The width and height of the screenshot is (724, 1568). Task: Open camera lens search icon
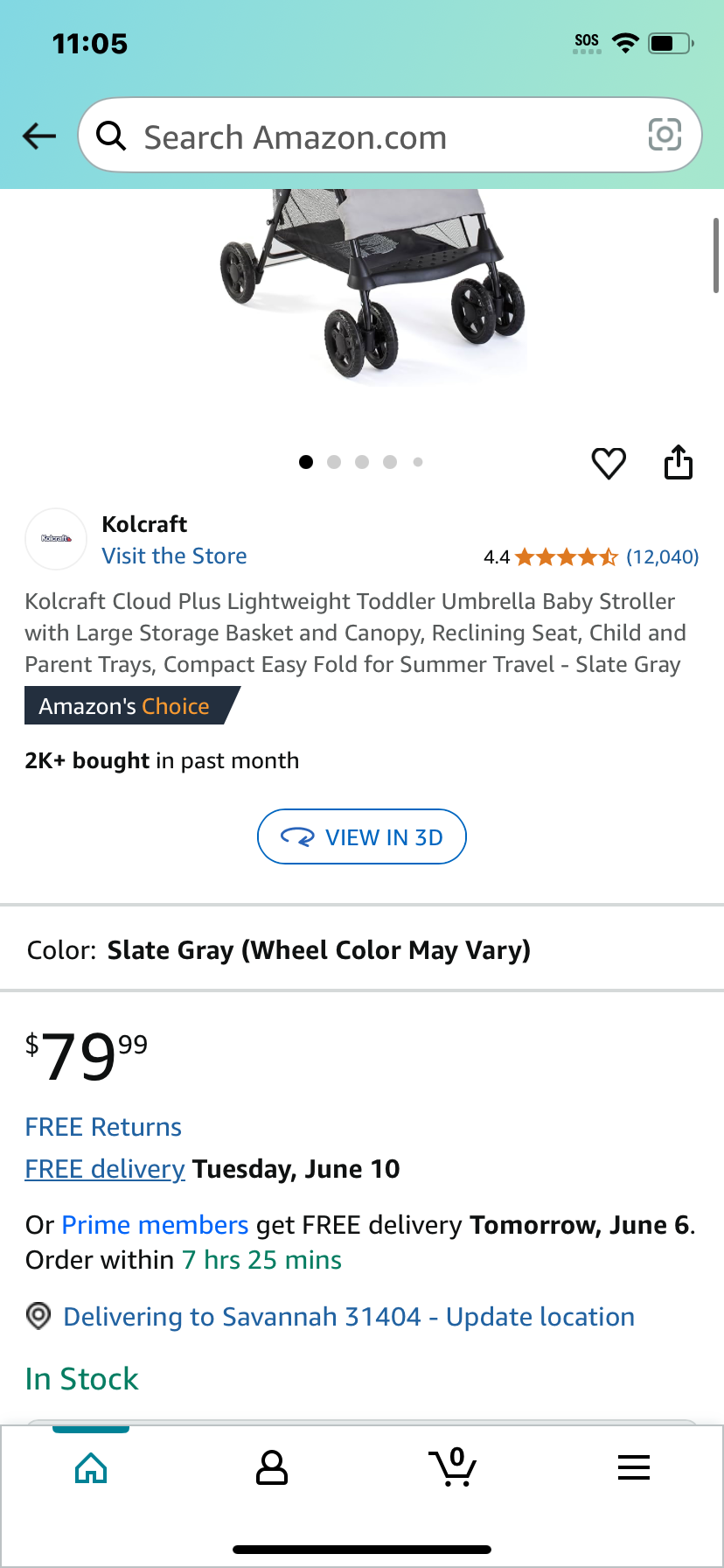click(x=665, y=135)
